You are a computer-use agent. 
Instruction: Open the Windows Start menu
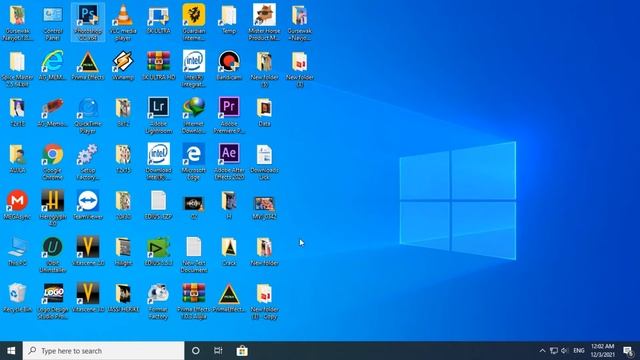pos(11,351)
